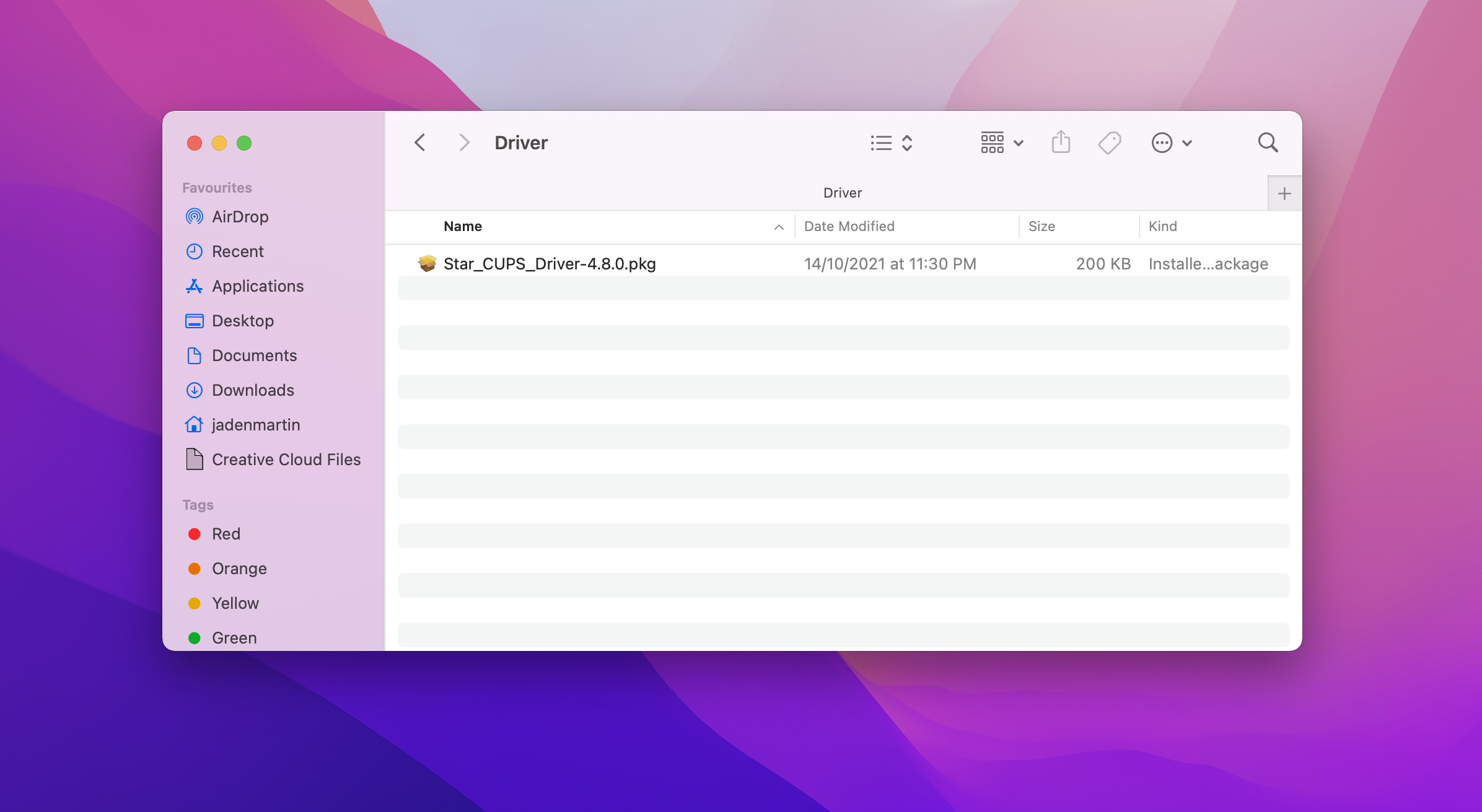The height and width of the screenshot is (812, 1482).
Task: Go to the Applications folder
Action: point(258,286)
